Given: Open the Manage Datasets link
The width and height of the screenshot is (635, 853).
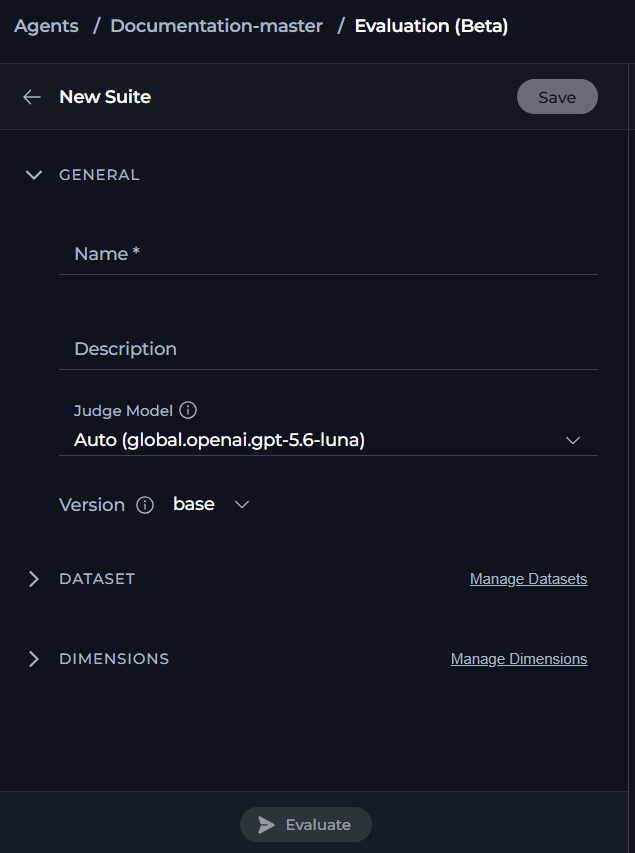Looking at the screenshot, I should coord(528,579).
